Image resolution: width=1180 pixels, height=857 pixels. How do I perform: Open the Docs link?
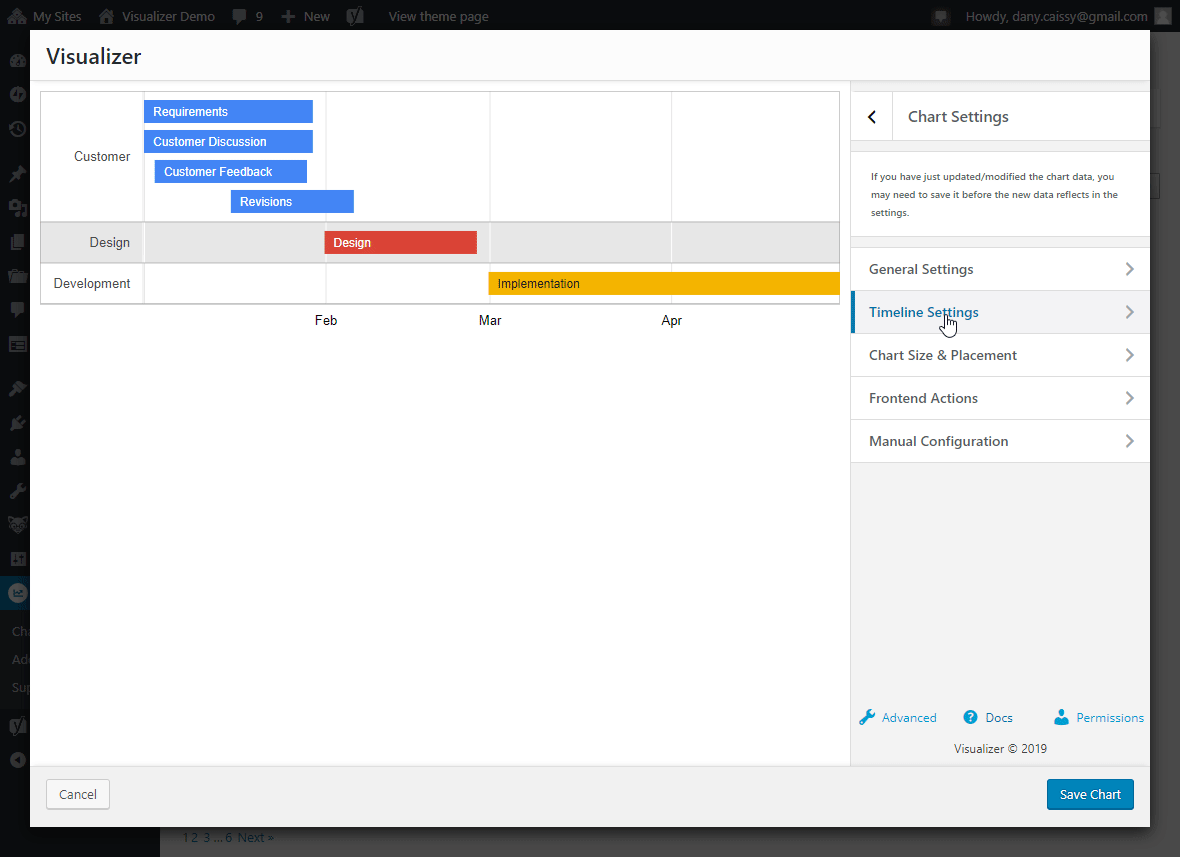(999, 718)
